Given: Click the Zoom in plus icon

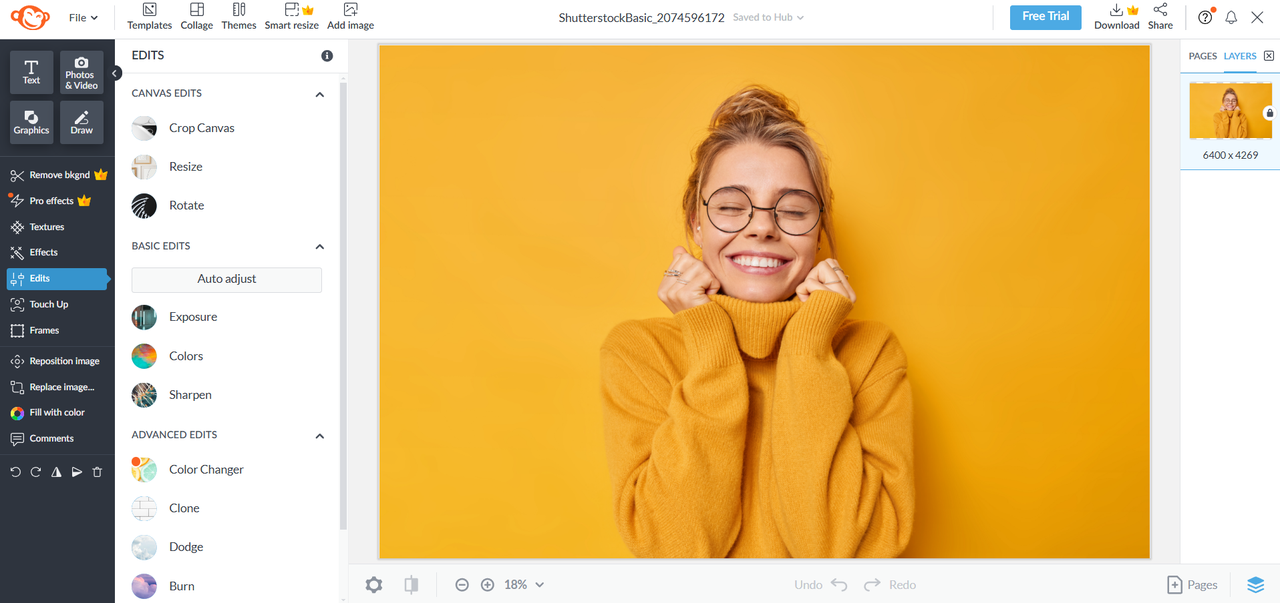Looking at the screenshot, I should coord(487,585).
